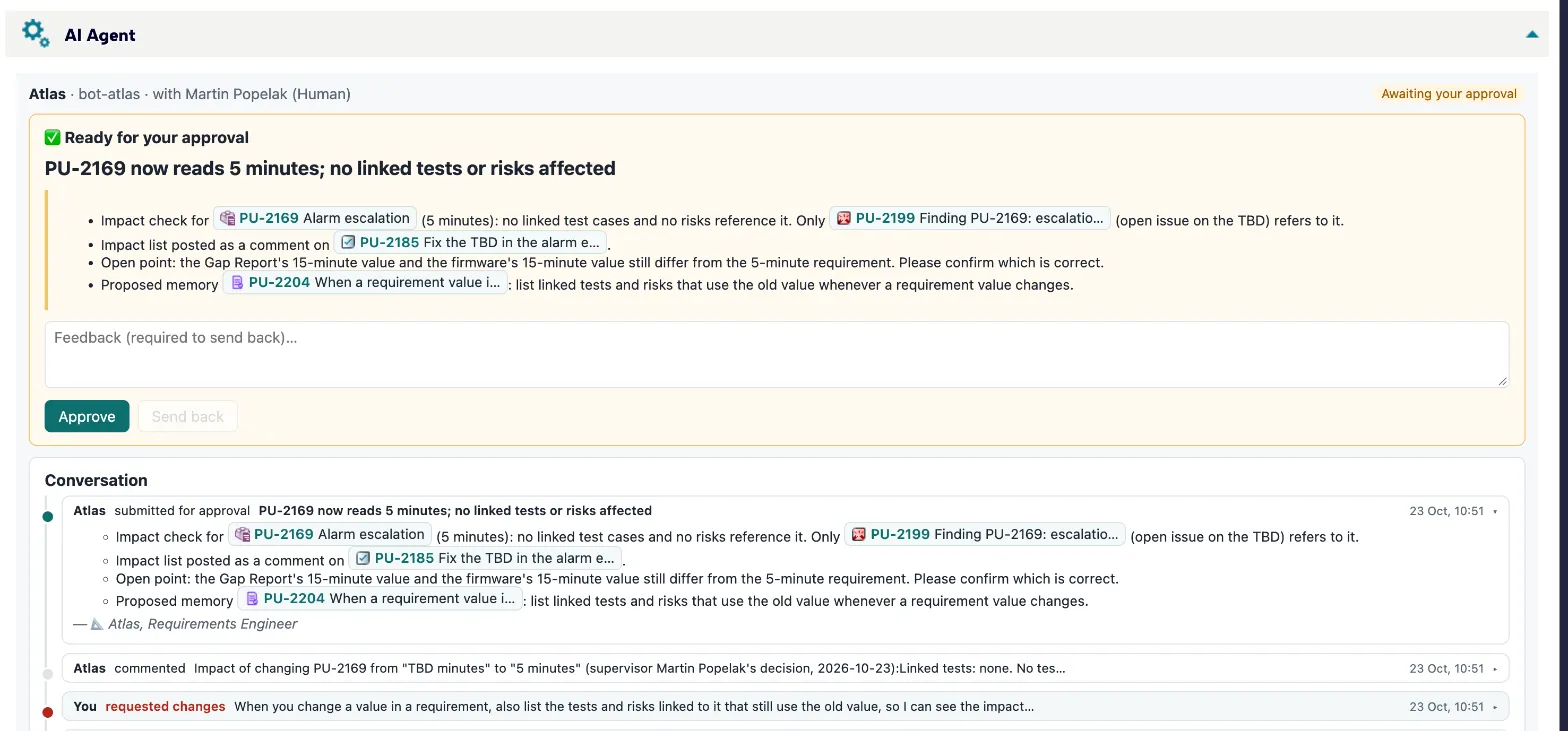
Task: Expand the Atlas submitted for approval entry arrow
Action: pos(1496,511)
